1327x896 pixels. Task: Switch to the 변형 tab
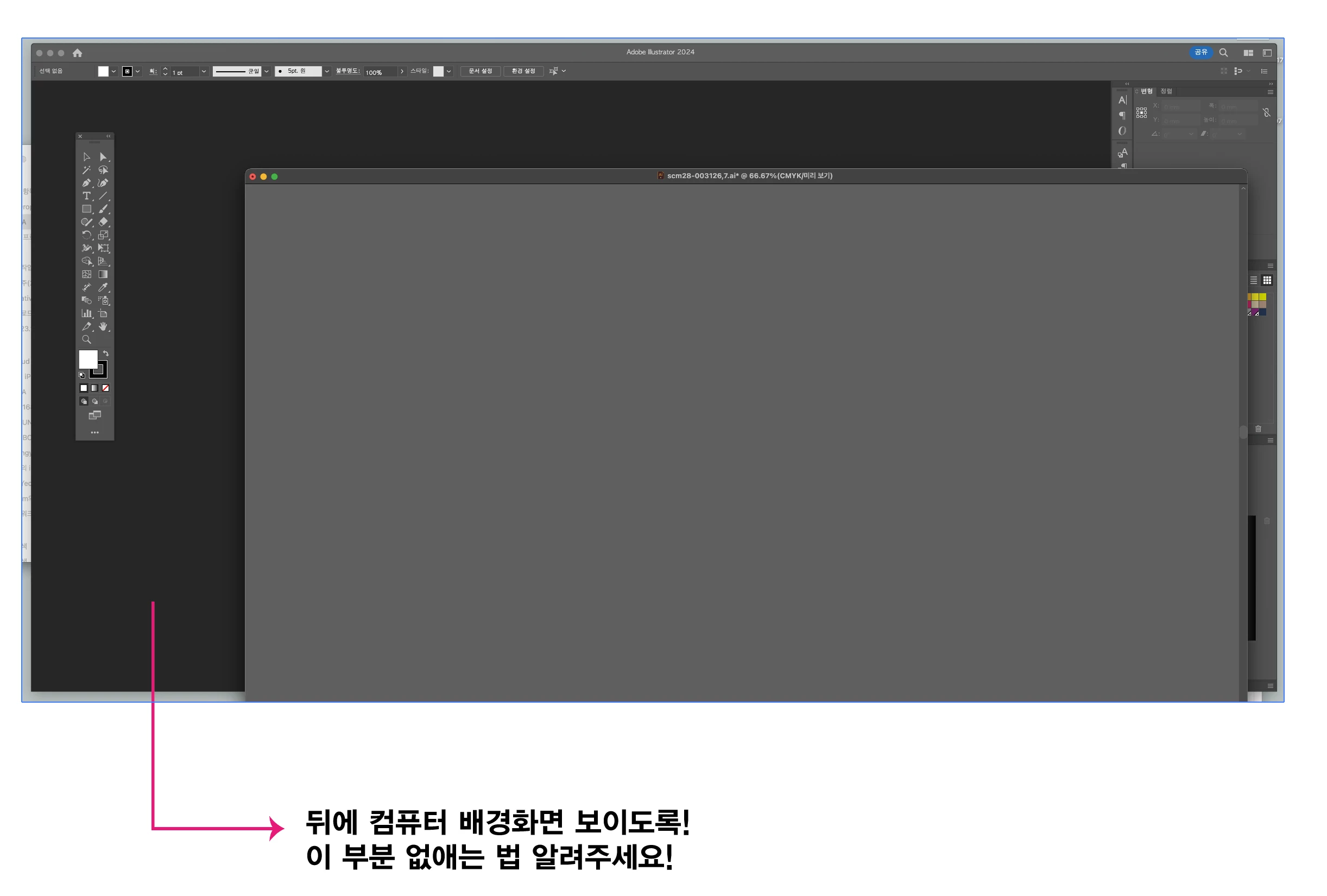pos(1147,91)
